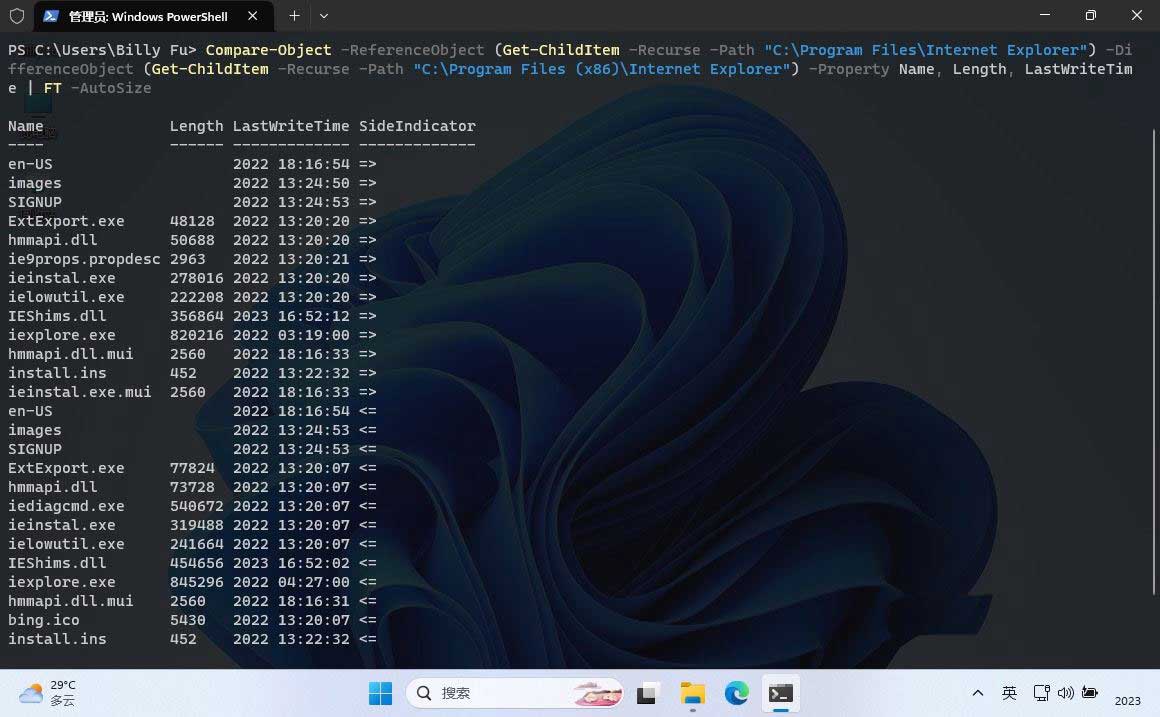Image resolution: width=1160 pixels, height=717 pixels.
Task: Click the Task View icon
Action: click(648, 693)
